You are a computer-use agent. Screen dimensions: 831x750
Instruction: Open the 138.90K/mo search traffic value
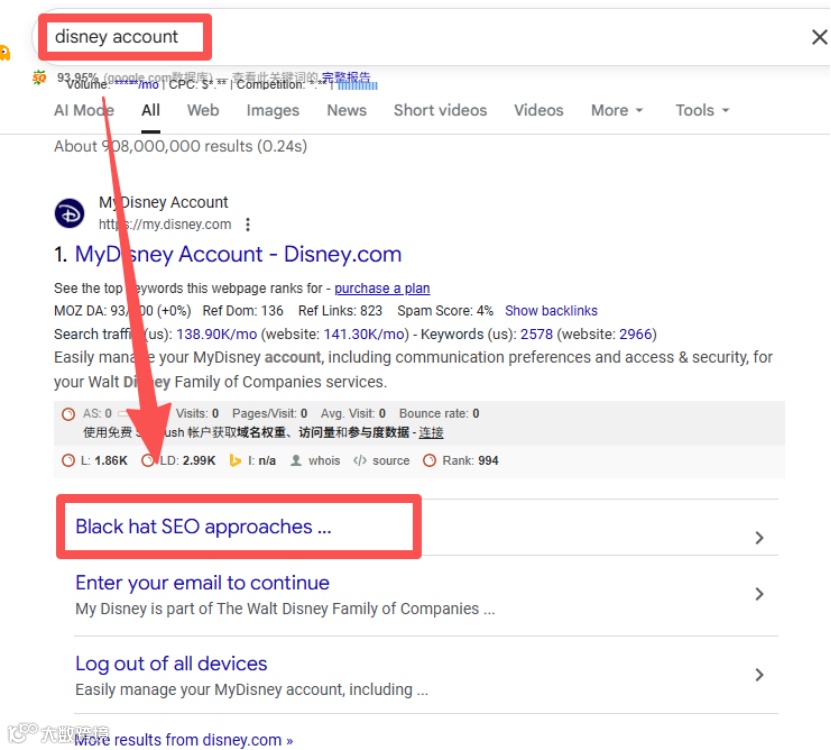(217, 334)
